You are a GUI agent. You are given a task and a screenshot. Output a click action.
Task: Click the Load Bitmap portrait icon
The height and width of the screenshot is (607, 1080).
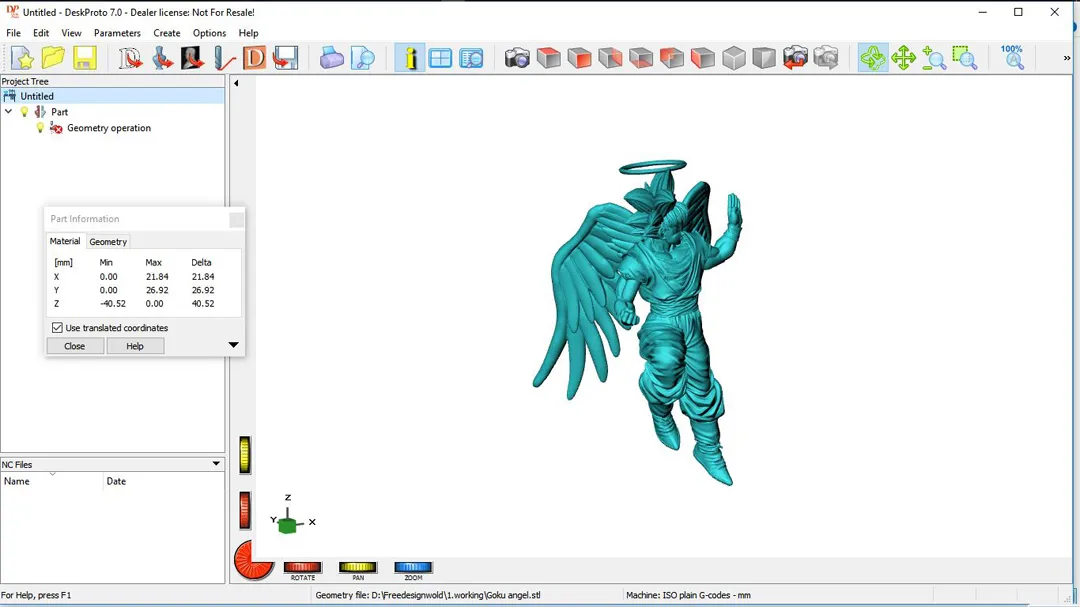click(192, 58)
